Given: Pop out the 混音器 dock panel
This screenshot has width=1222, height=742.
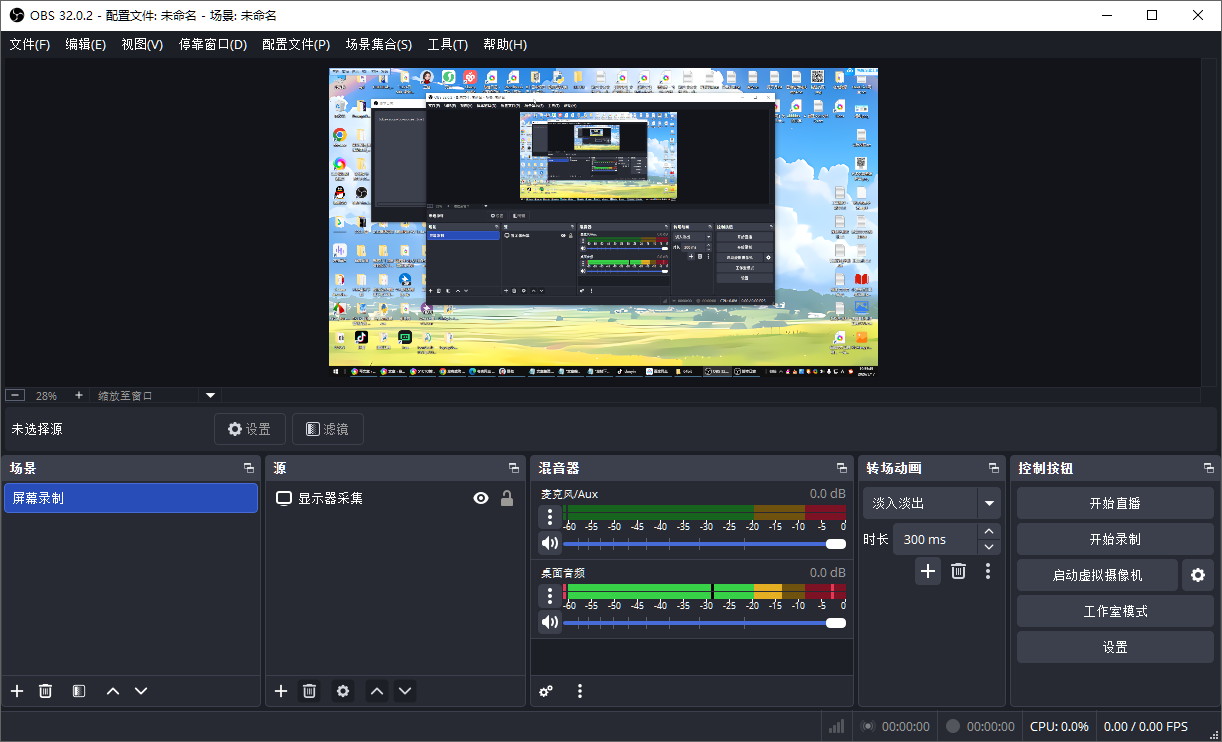Looking at the screenshot, I should (x=842, y=468).
